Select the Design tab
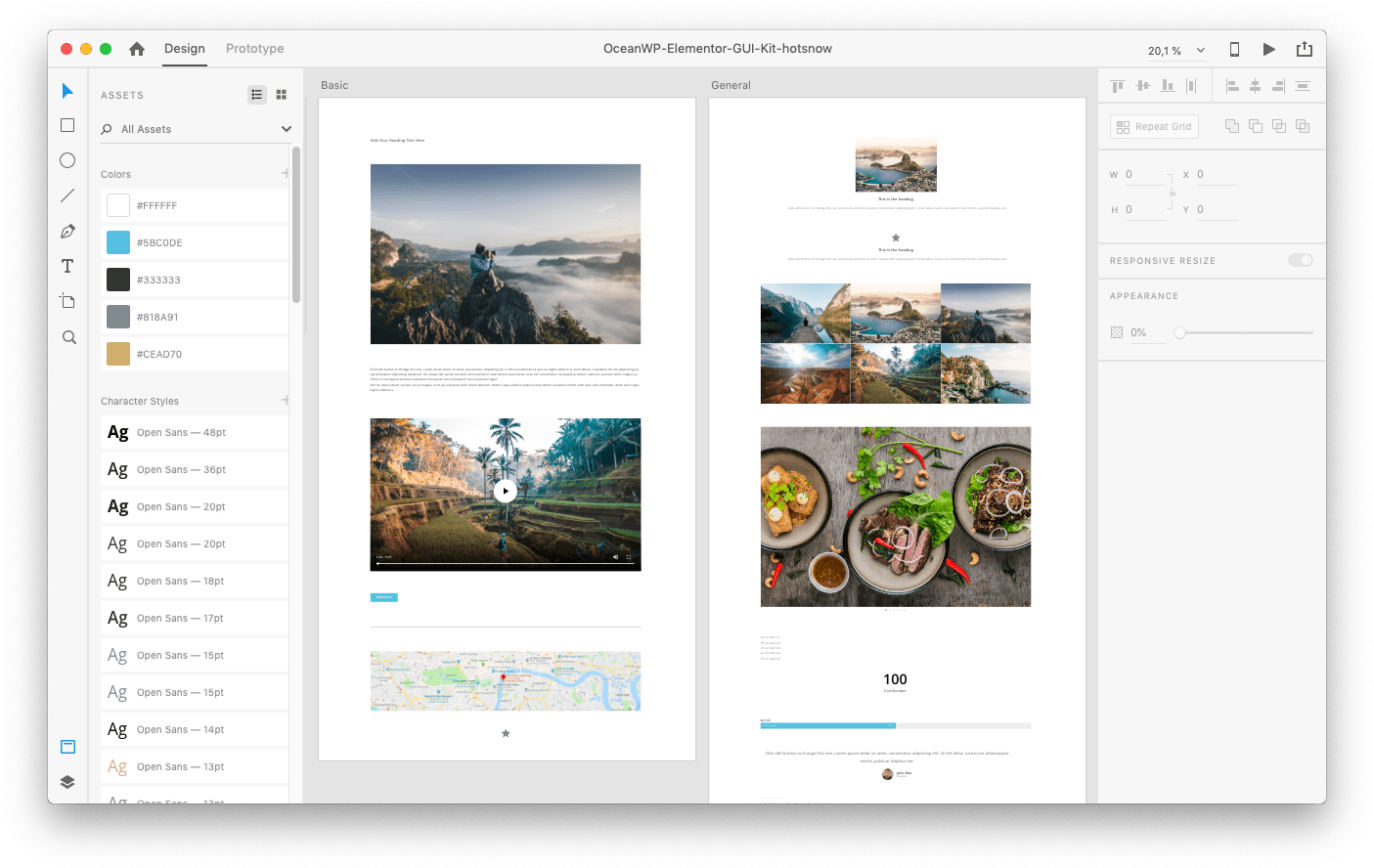 (185, 48)
